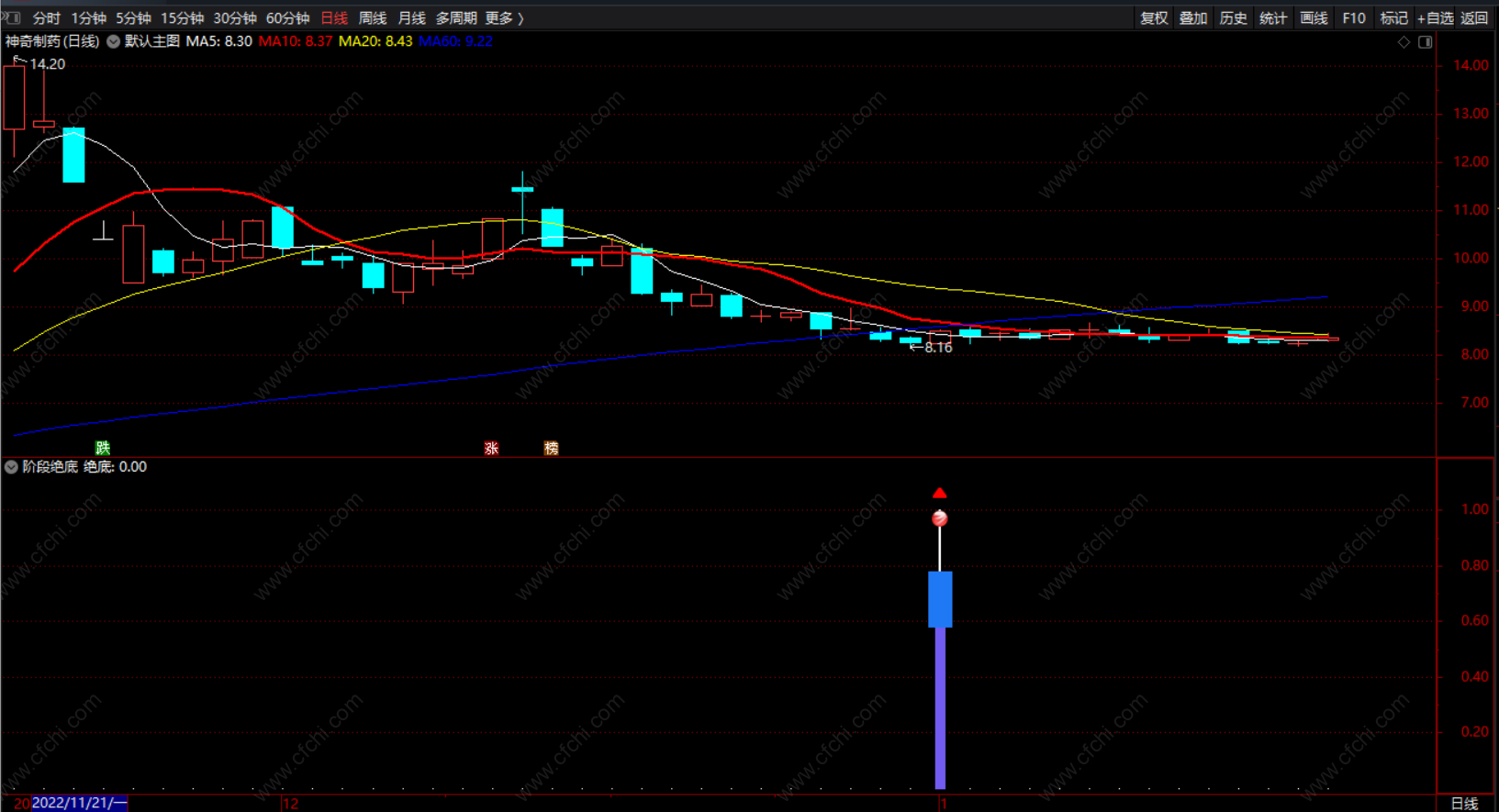Click the 日线 label at bottom right

click(1464, 803)
